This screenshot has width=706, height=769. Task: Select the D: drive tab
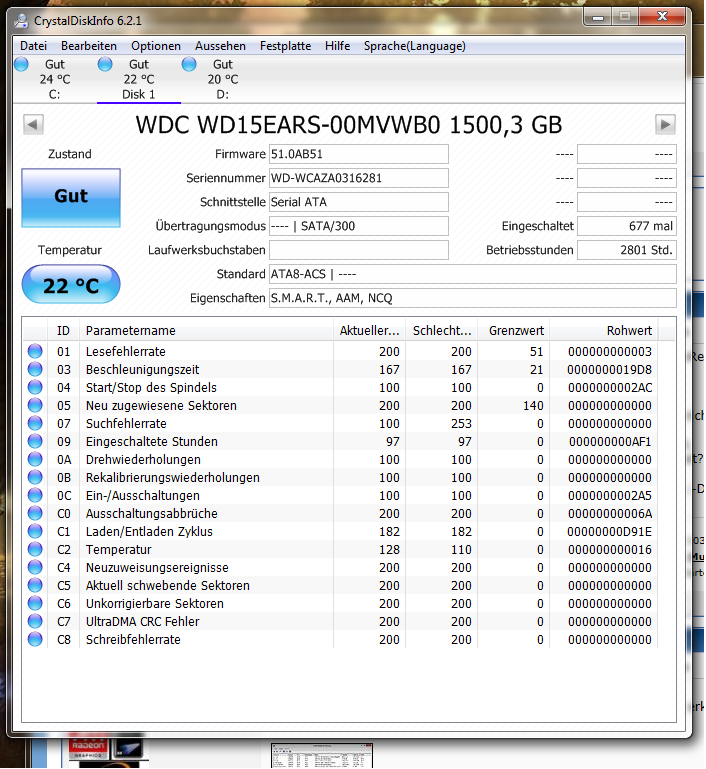pos(223,79)
